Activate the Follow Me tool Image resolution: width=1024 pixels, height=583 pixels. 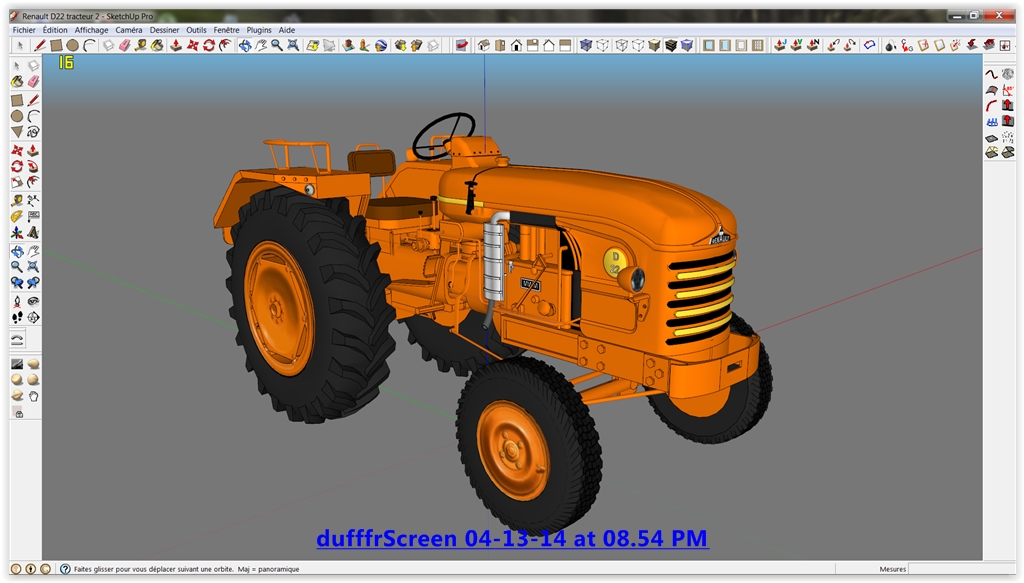[x=33, y=166]
